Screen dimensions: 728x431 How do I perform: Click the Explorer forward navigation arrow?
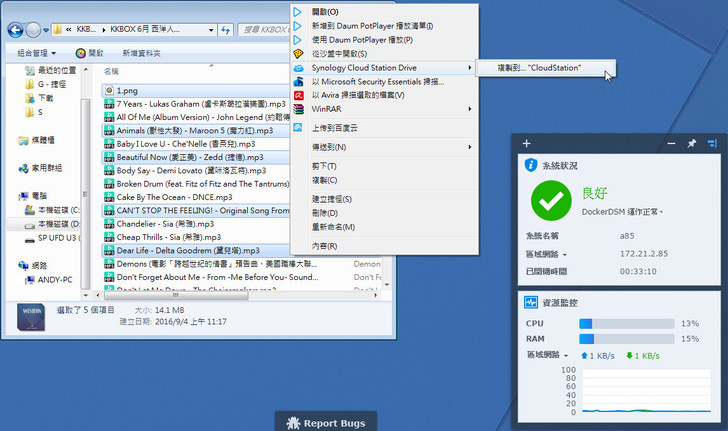tap(33, 30)
